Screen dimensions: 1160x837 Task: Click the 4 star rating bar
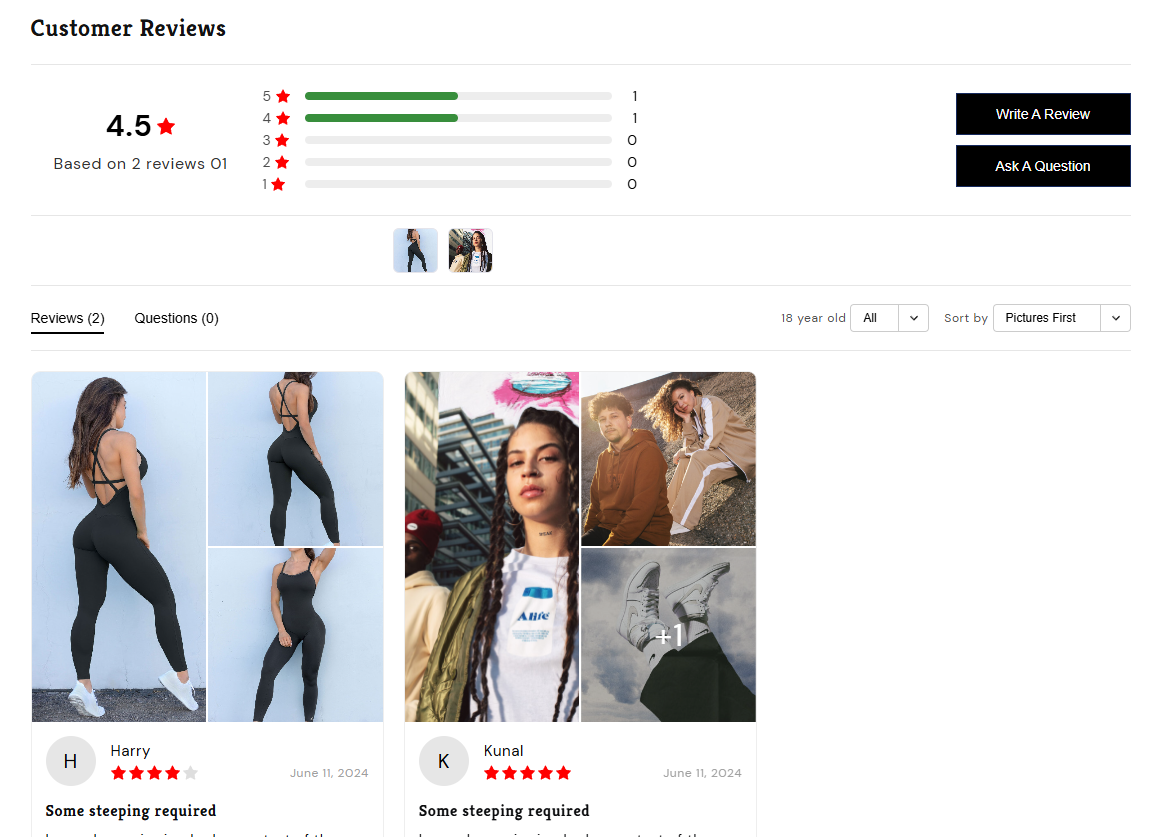tap(458, 118)
